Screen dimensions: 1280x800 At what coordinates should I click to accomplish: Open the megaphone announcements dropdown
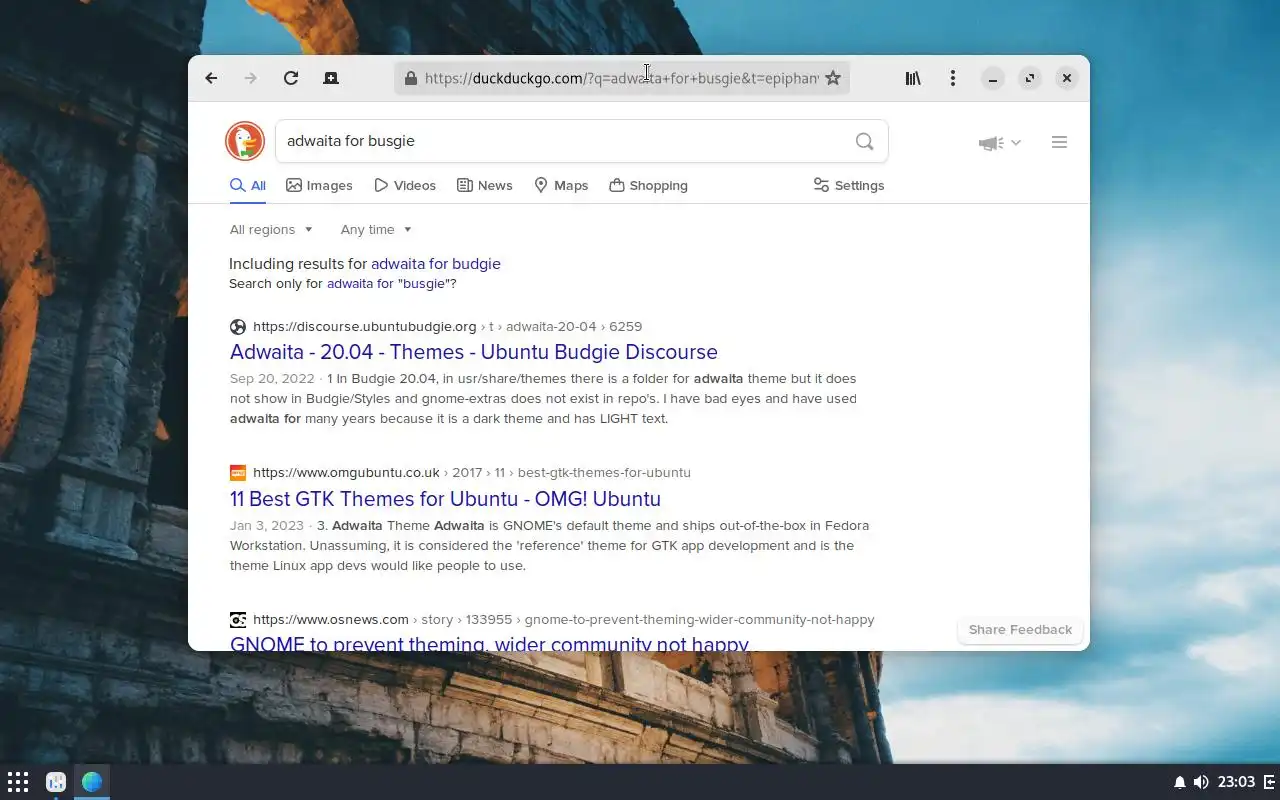pyautogui.click(x=1000, y=143)
